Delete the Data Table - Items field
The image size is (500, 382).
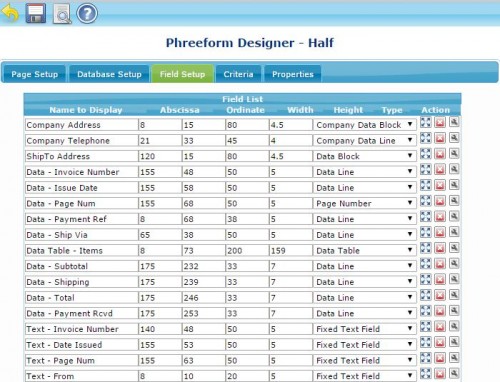(x=440, y=248)
